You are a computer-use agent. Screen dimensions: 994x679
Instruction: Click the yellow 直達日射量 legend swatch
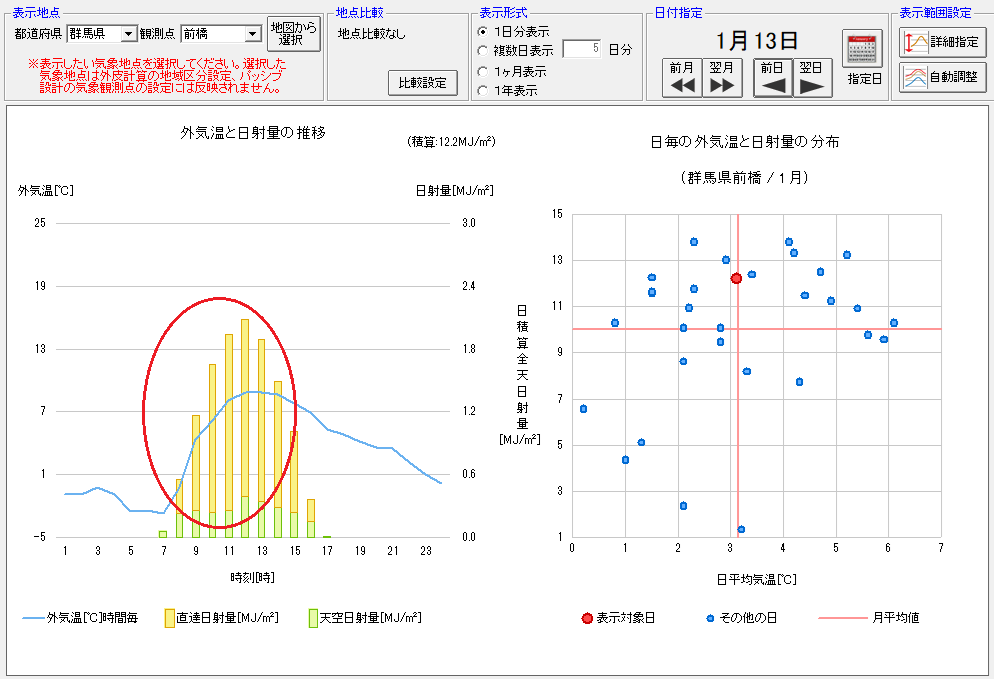click(170, 618)
